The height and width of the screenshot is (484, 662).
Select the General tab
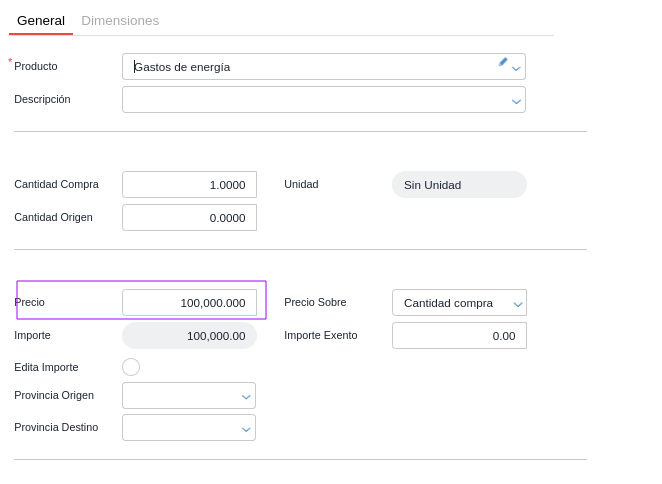pyautogui.click(x=41, y=20)
